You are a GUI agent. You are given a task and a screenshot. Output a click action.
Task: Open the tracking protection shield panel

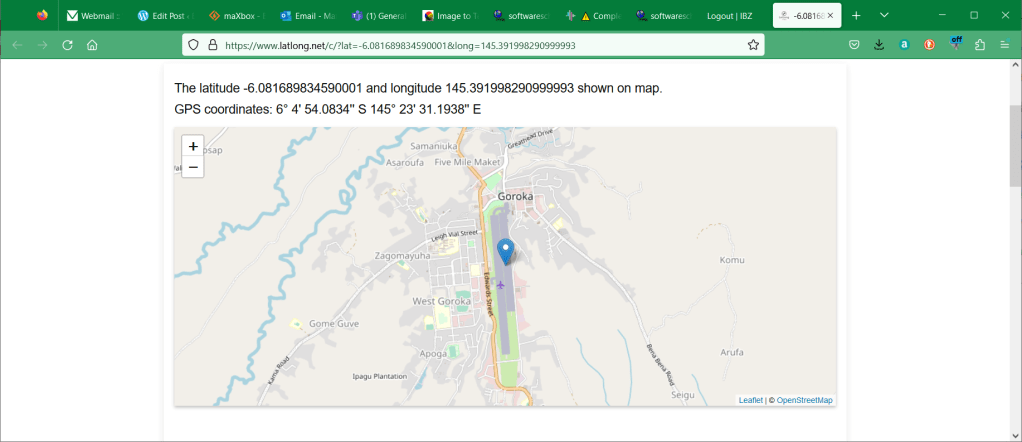194,45
